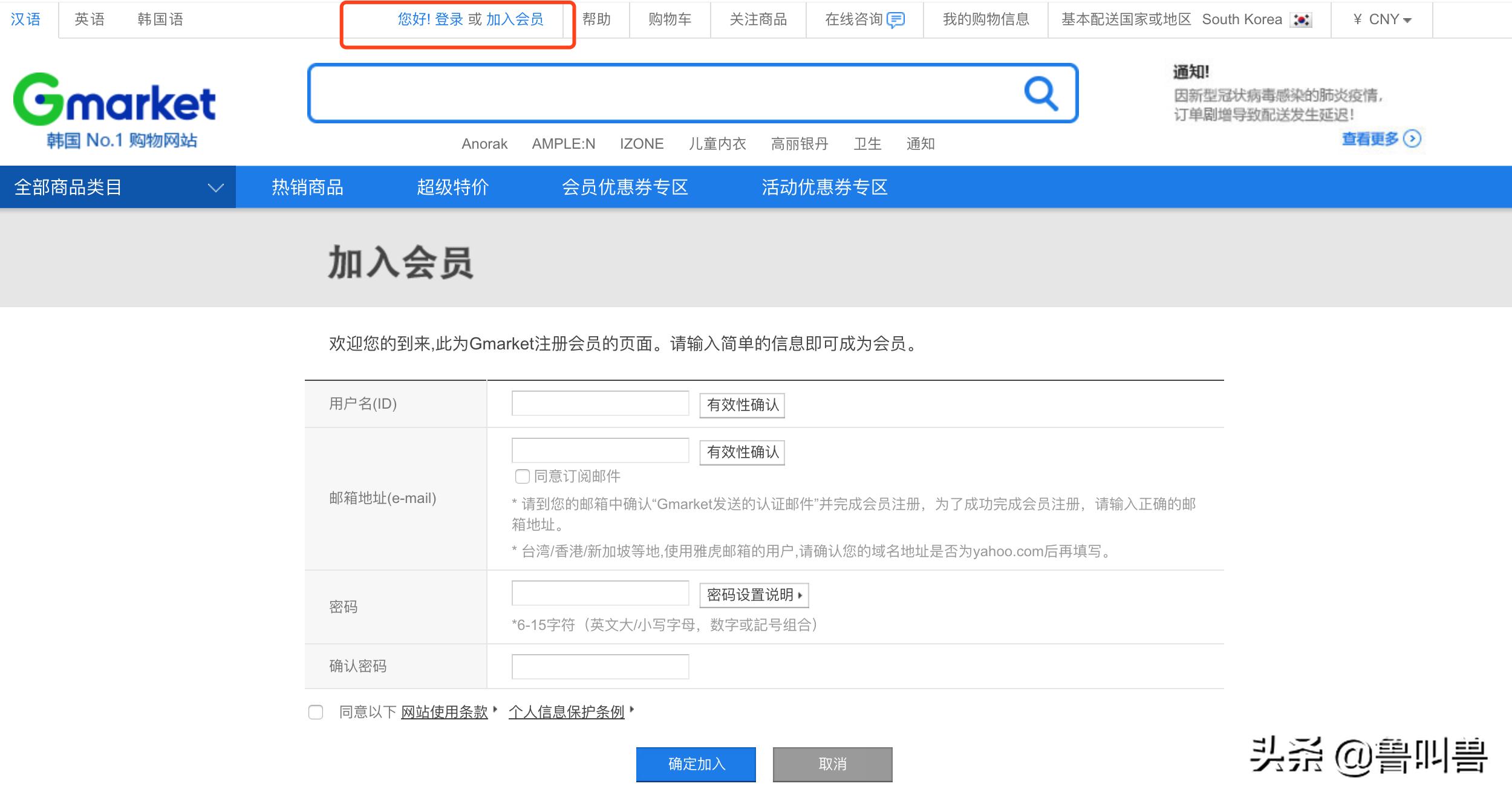Click the online consultation chat bubble icon
Viewport: 1512px width, 798px height.
[x=895, y=19]
